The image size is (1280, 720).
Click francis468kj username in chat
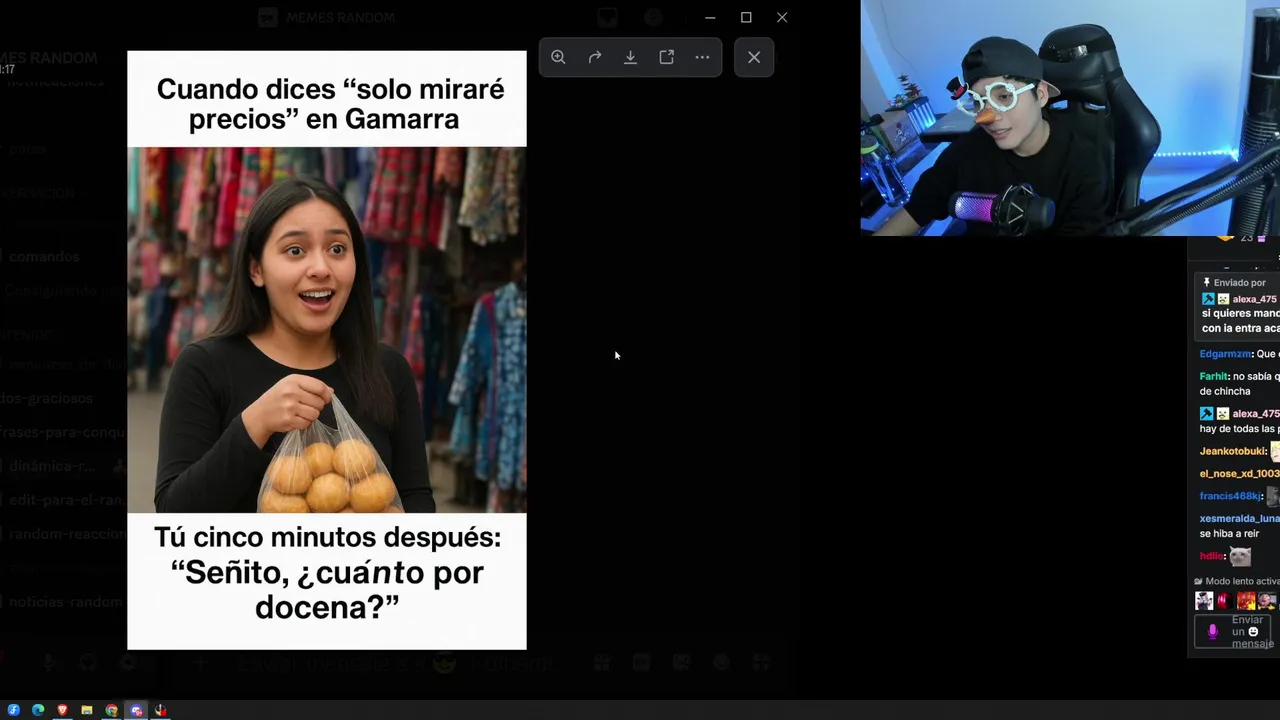pyautogui.click(x=1230, y=496)
